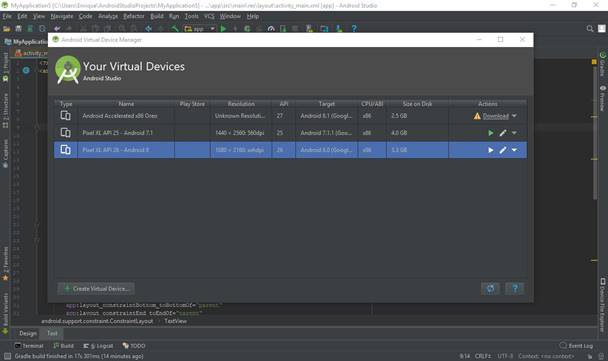Sort devices by API column
The width and height of the screenshot is (608, 361).
[x=283, y=104]
